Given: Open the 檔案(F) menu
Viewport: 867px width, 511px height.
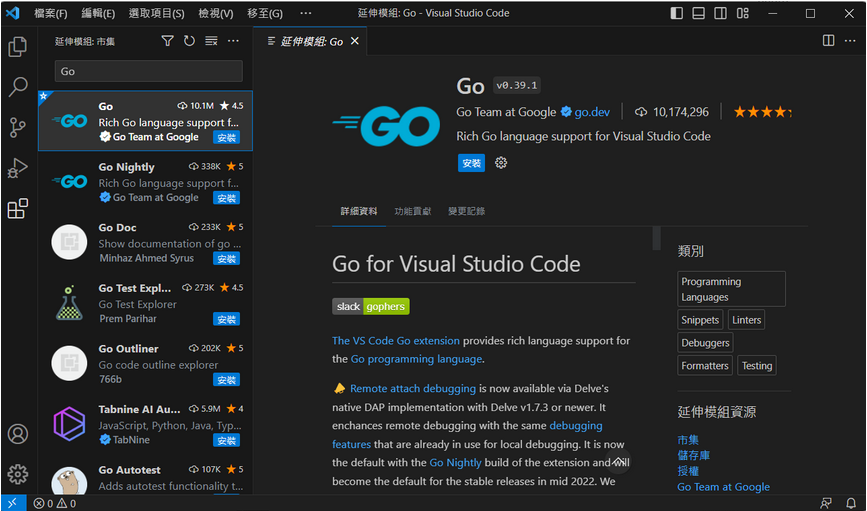Looking at the screenshot, I should (50, 13).
